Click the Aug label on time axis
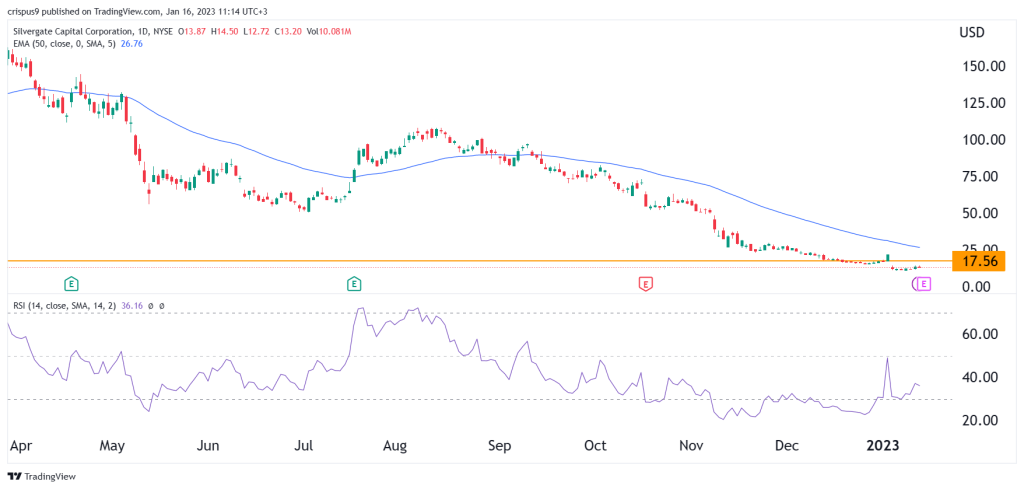Image resolution: width=1024 pixels, height=489 pixels. pyautogui.click(x=395, y=445)
